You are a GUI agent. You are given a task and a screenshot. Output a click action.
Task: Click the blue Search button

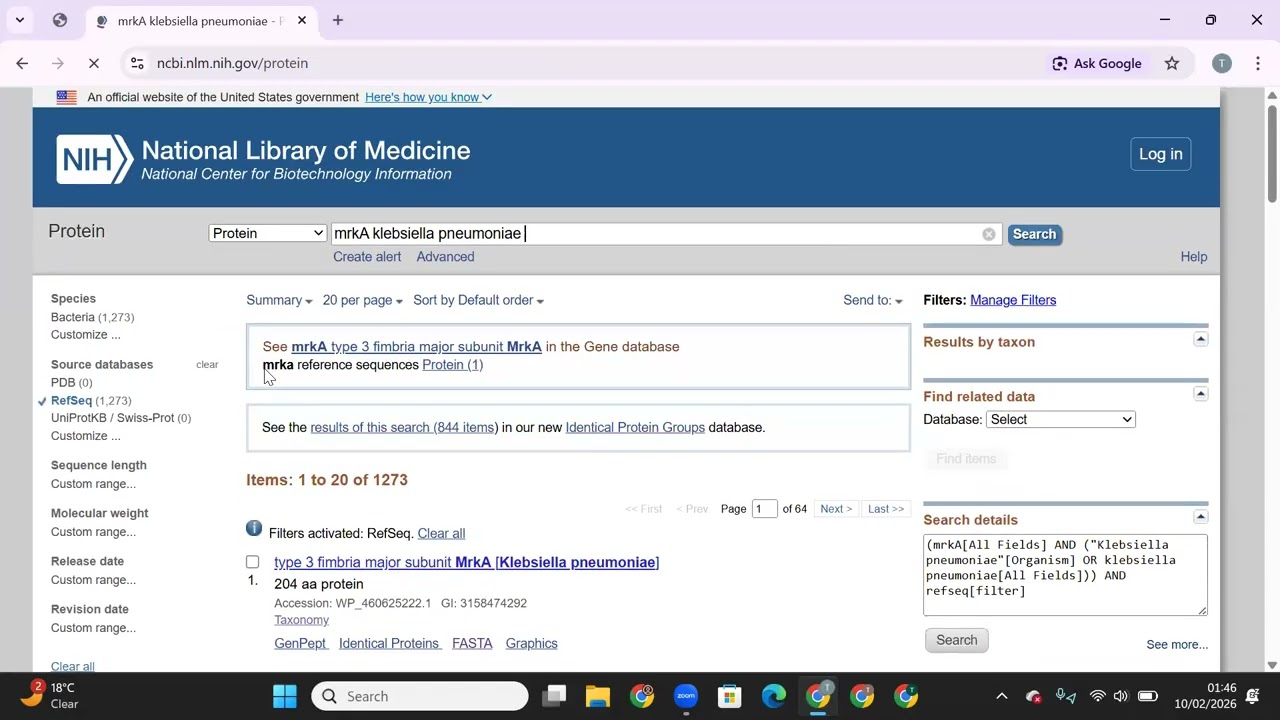pos(1034,234)
